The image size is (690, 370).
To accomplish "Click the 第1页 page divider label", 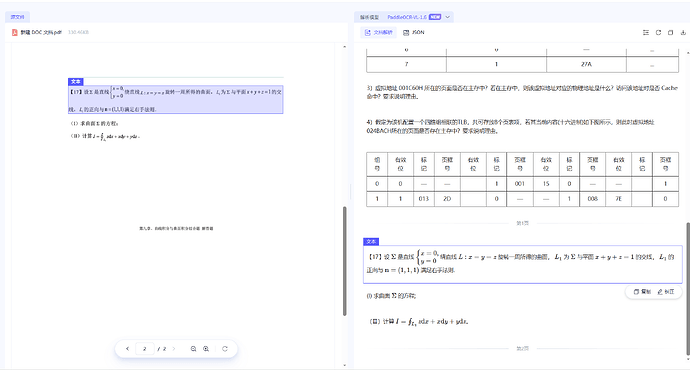I will coord(522,223).
